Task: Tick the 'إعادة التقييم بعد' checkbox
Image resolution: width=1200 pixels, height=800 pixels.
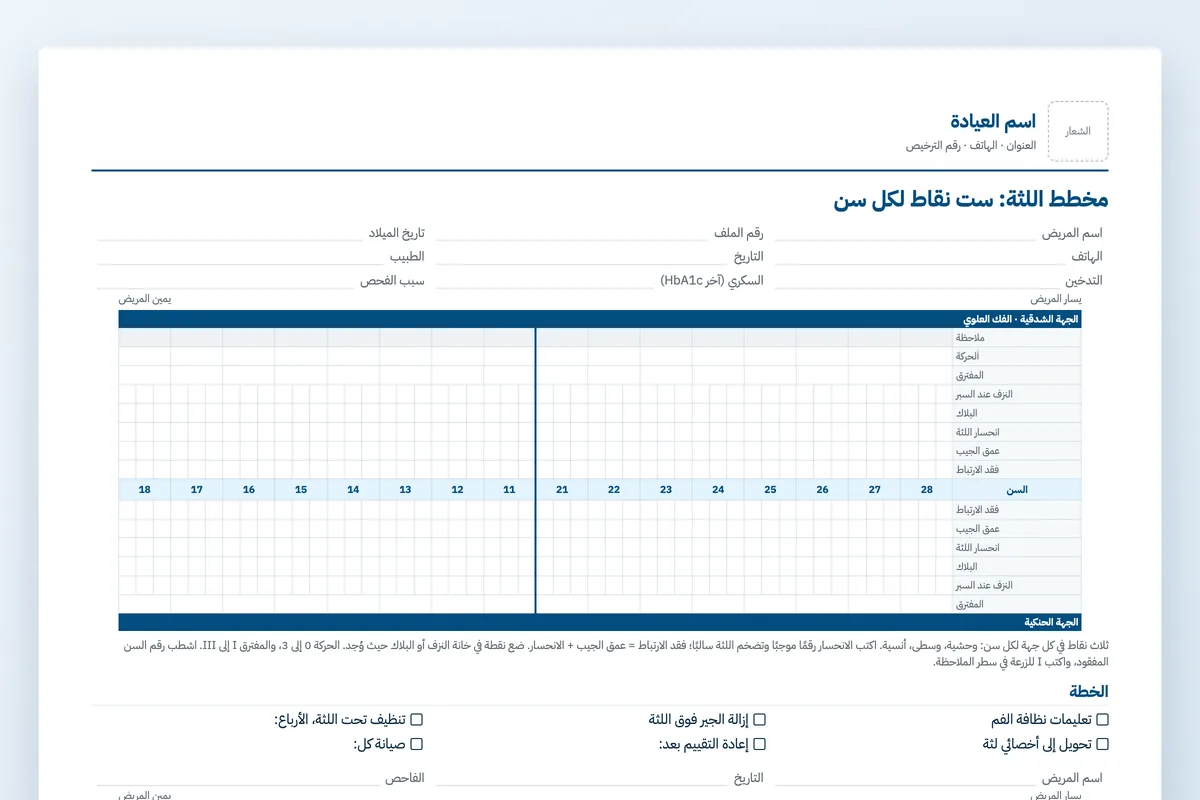Action: pos(759,744)
